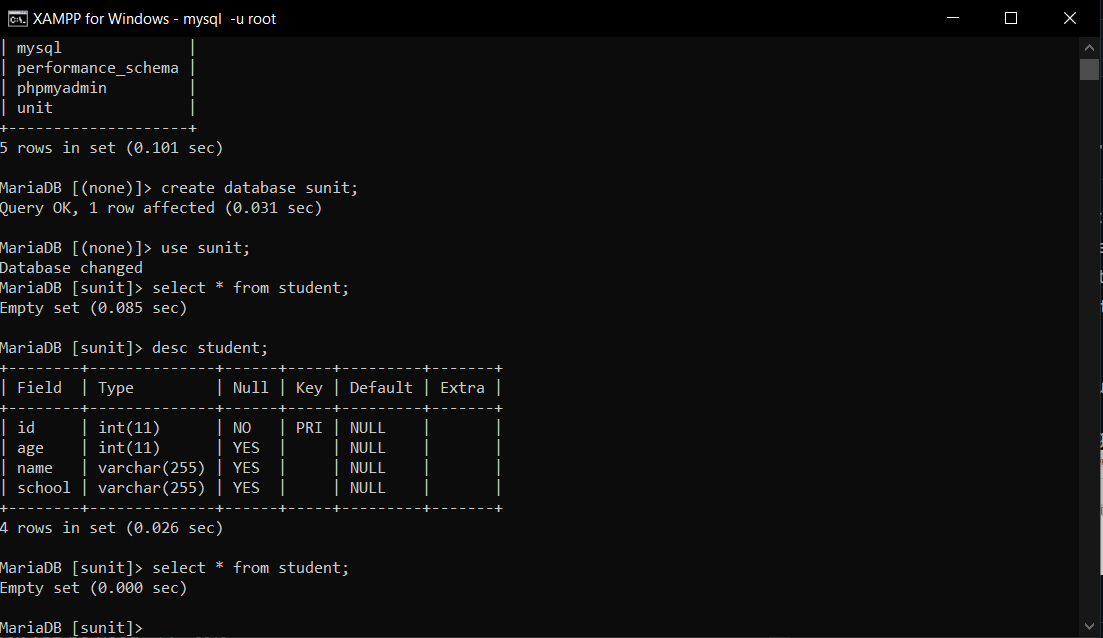
Task: Click the Query OK confirmation line
Action: click(160, 207)
